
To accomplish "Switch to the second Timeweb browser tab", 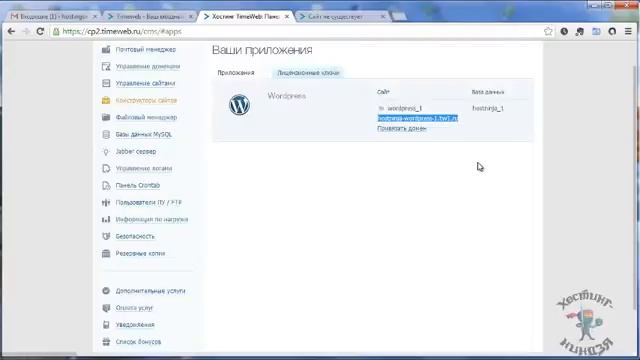I will (x=149, y=17).
